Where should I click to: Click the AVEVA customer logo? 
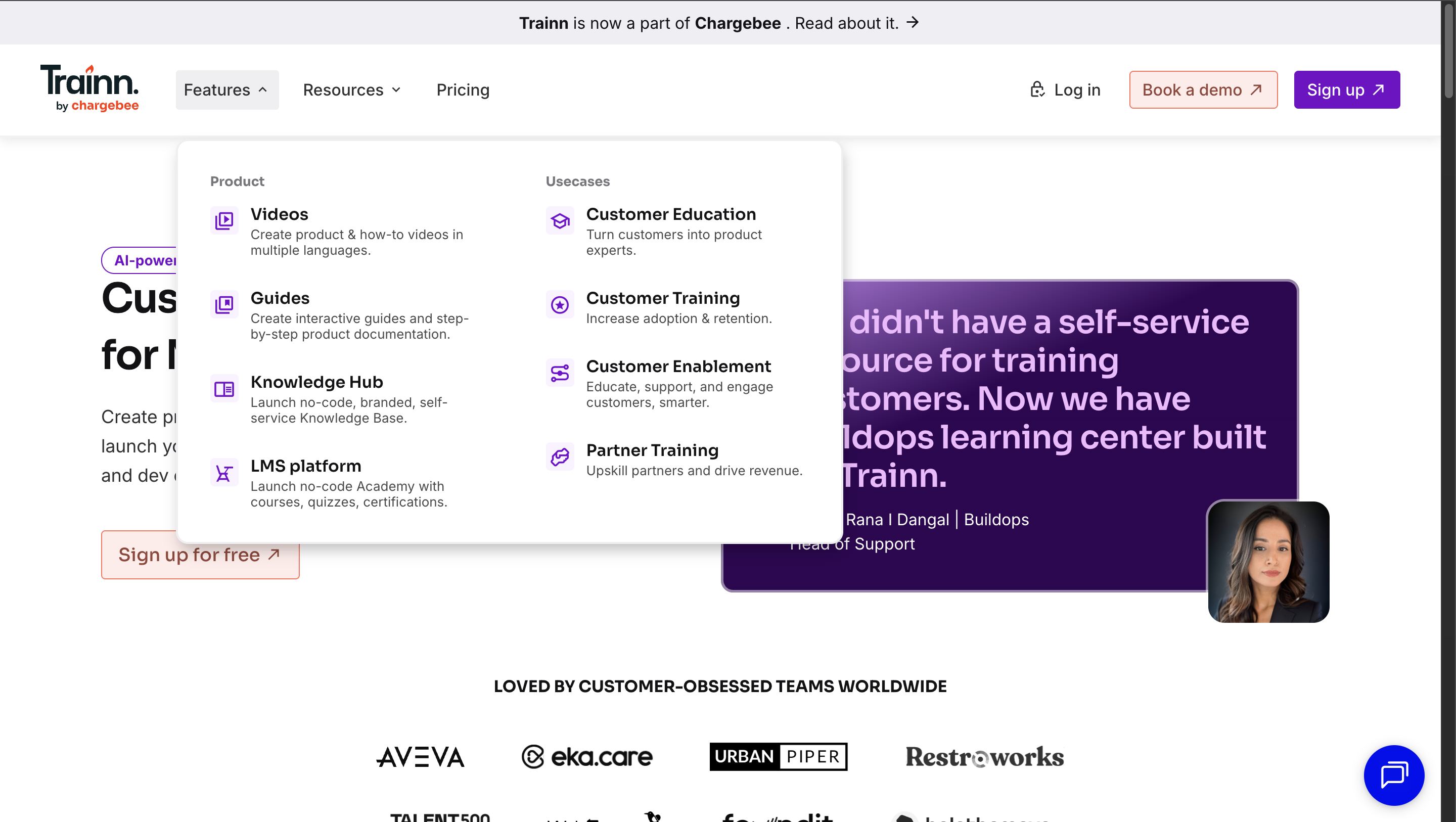click(x=420, y=756)
